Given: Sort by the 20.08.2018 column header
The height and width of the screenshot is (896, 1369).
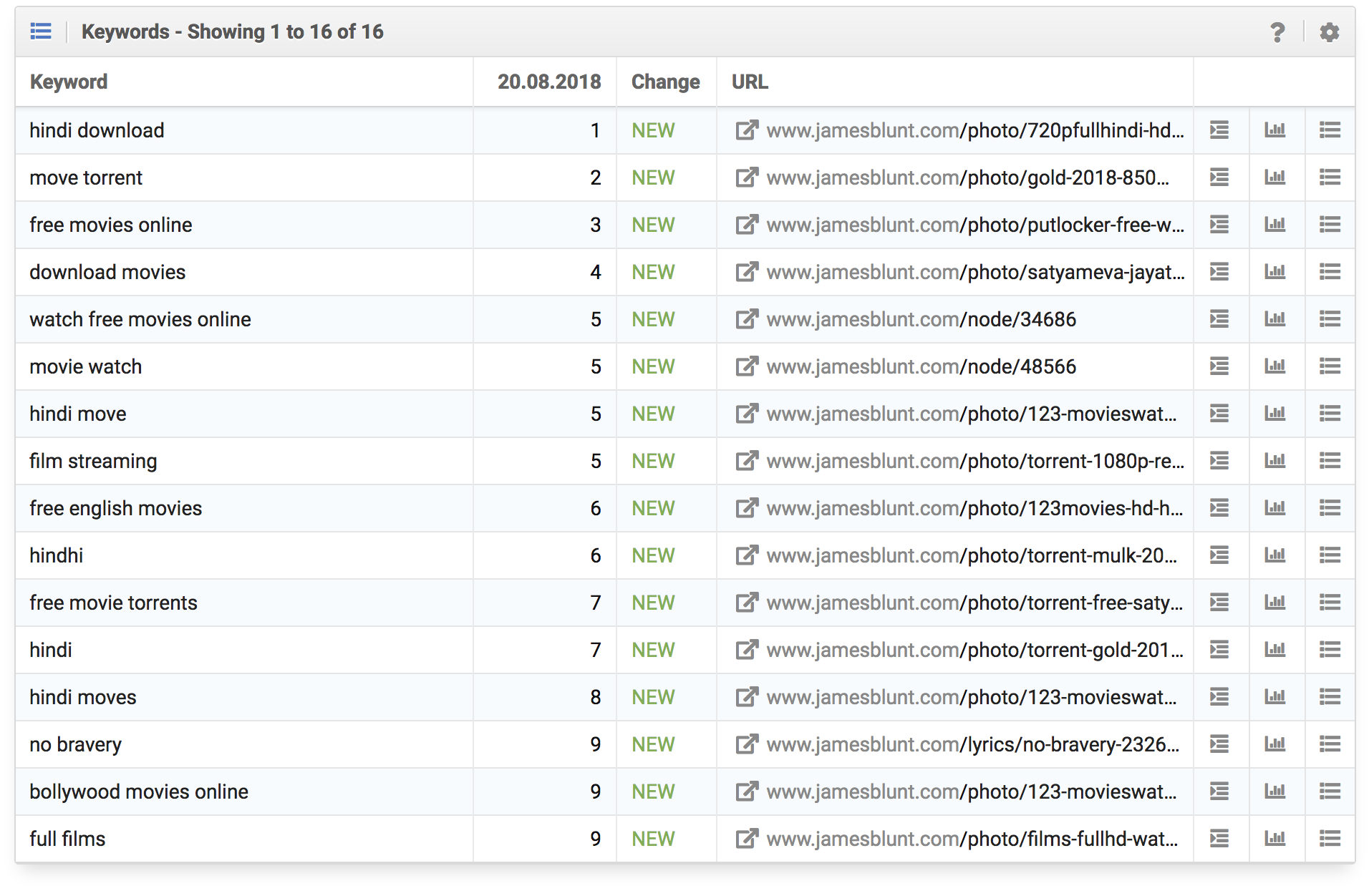Looking at the screenshot, I should point(549,82).
